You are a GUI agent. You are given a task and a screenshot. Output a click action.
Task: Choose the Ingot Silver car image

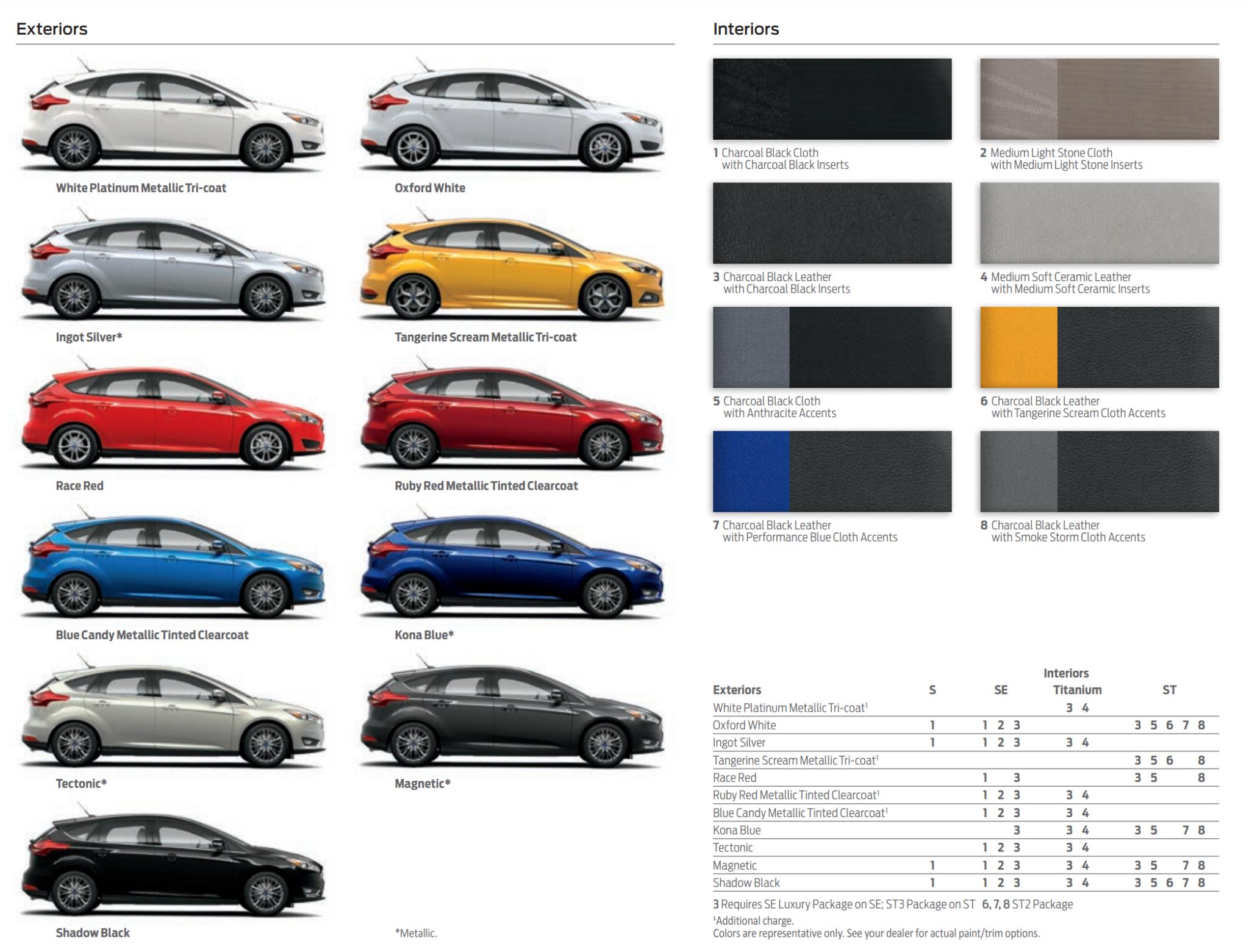[173, 265]
